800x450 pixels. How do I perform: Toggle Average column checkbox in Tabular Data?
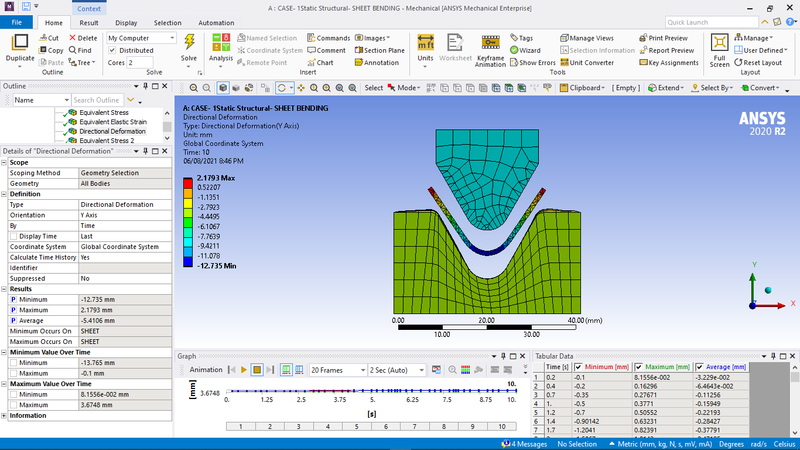tap(699, 367)
